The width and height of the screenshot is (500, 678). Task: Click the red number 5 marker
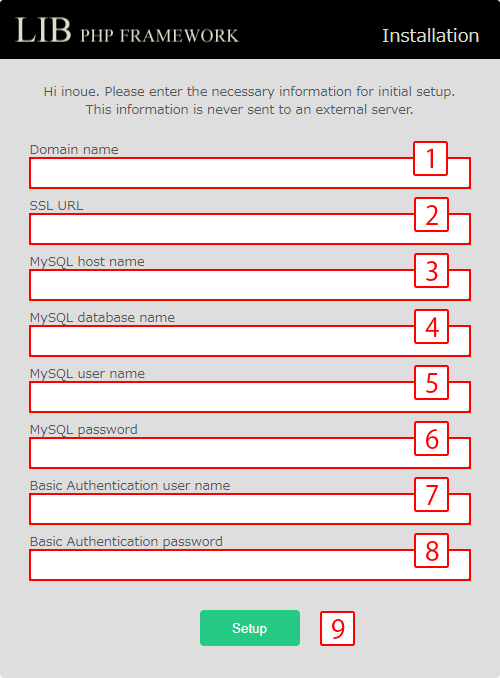431,383
